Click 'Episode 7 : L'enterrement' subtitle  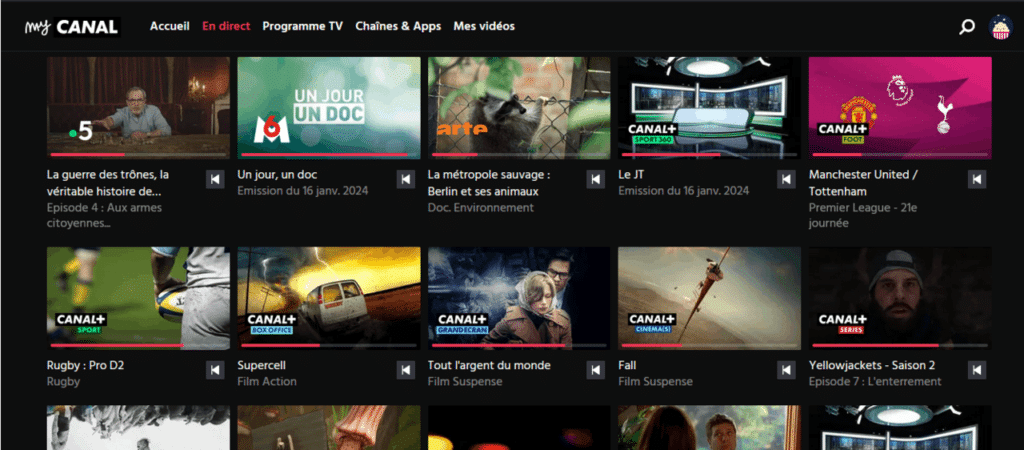click(x=875, y=381)
